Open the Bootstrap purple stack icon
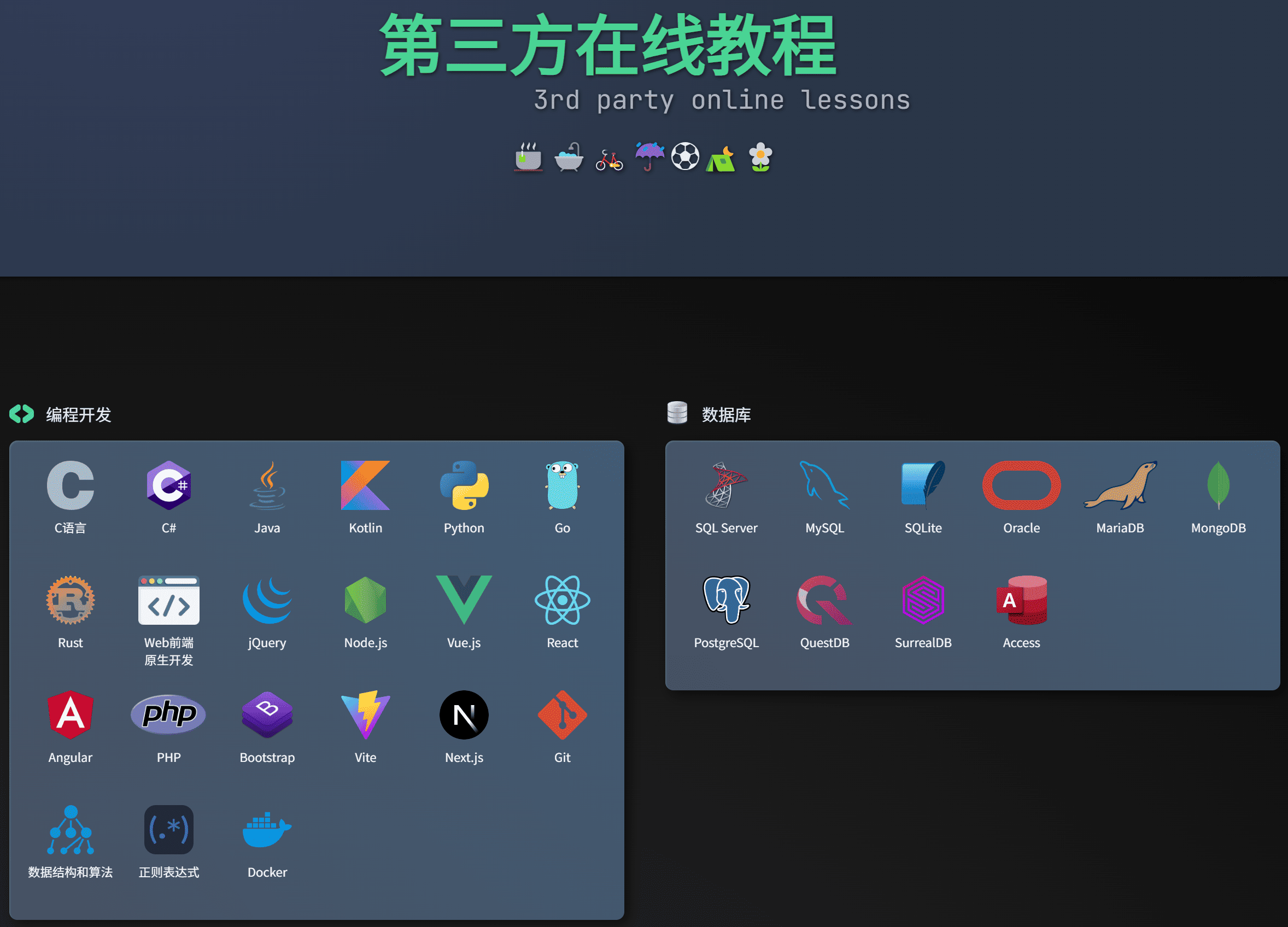The height and width of the screenshot is (927, 1288). point(267,715)
